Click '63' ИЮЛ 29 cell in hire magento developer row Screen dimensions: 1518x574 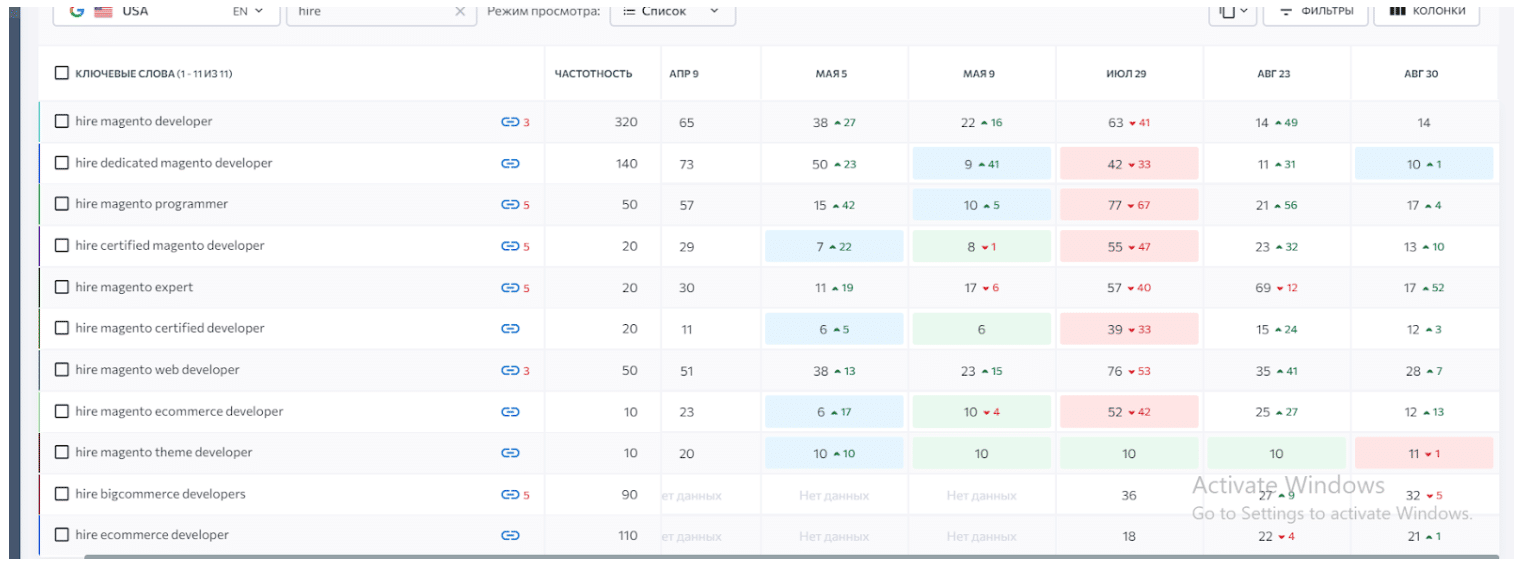(x=1129, y=123)
